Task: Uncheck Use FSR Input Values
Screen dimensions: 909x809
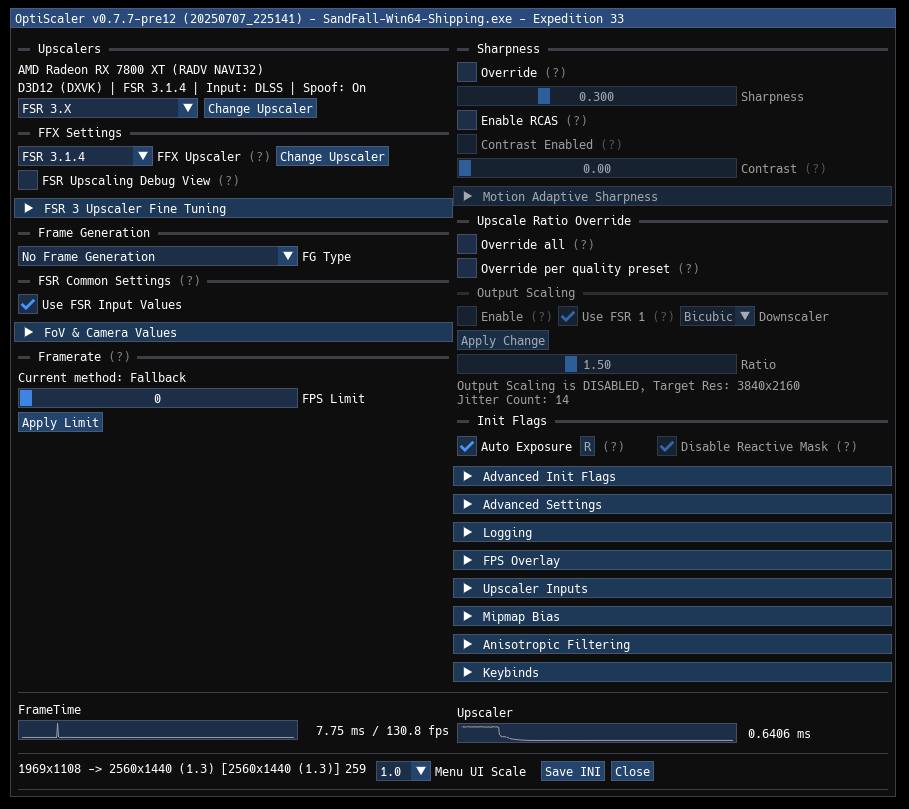Action: (x=27, y=304)
